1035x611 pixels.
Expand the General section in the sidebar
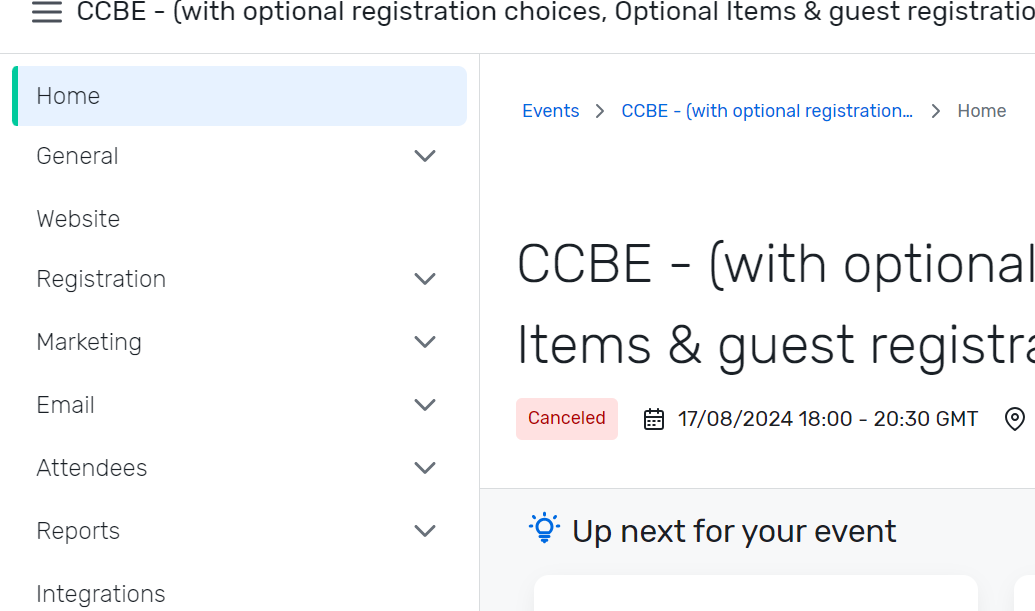click(x=424, y=156)
